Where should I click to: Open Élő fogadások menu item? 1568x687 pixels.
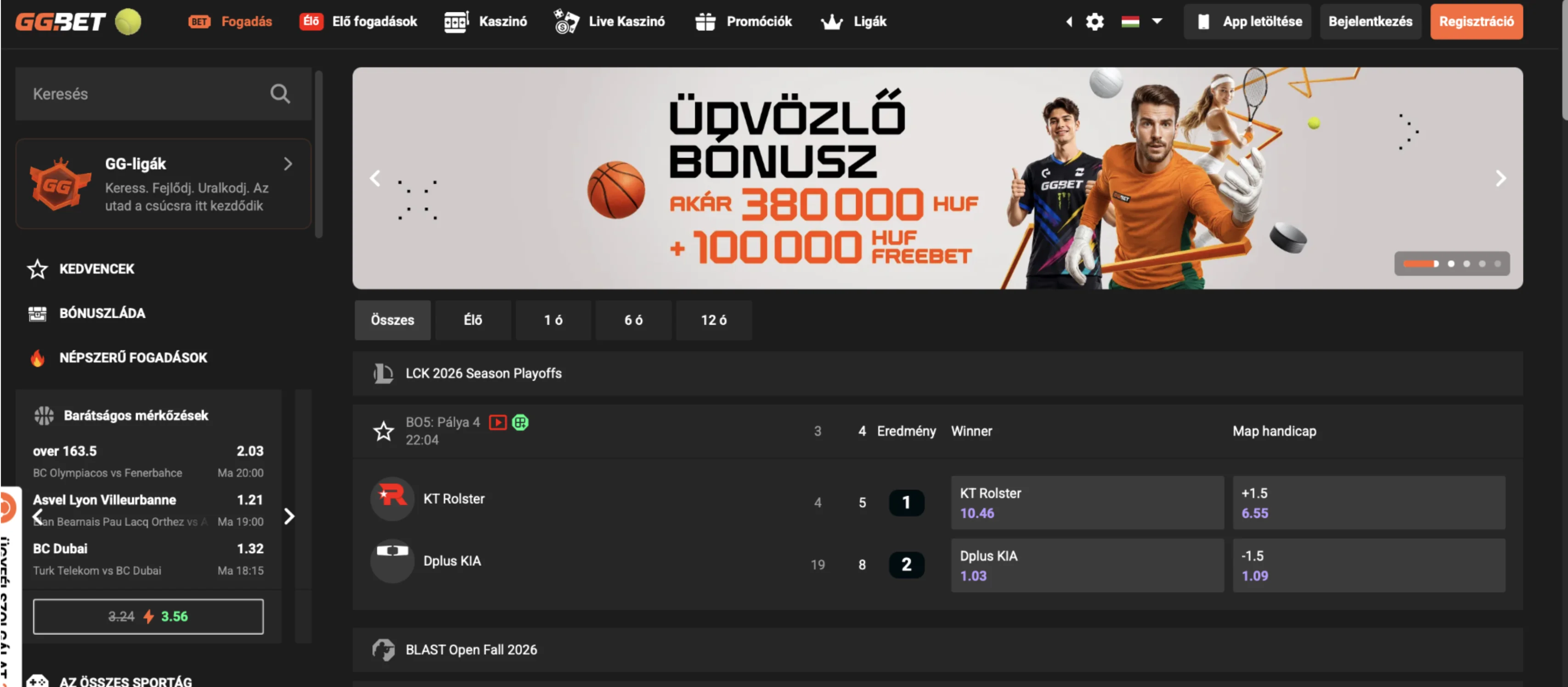359,22
